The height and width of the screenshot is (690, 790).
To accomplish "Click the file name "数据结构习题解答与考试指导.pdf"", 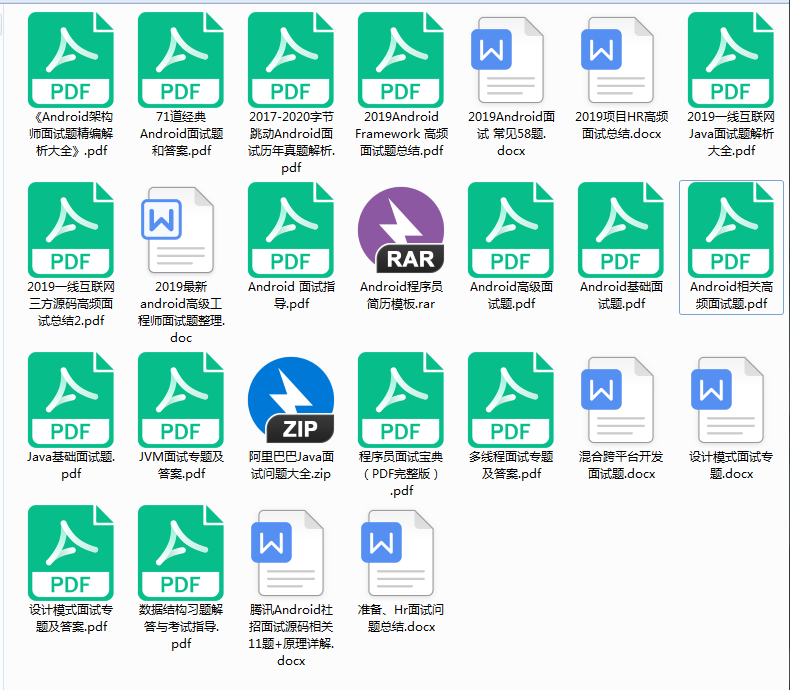I will (181, 627).
